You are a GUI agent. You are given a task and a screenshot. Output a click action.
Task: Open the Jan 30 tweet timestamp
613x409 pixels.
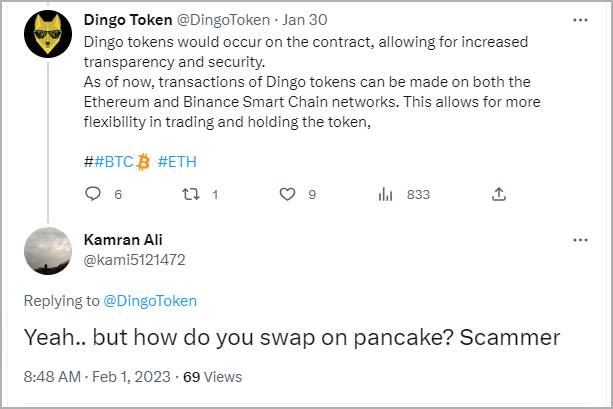(305, 20)
